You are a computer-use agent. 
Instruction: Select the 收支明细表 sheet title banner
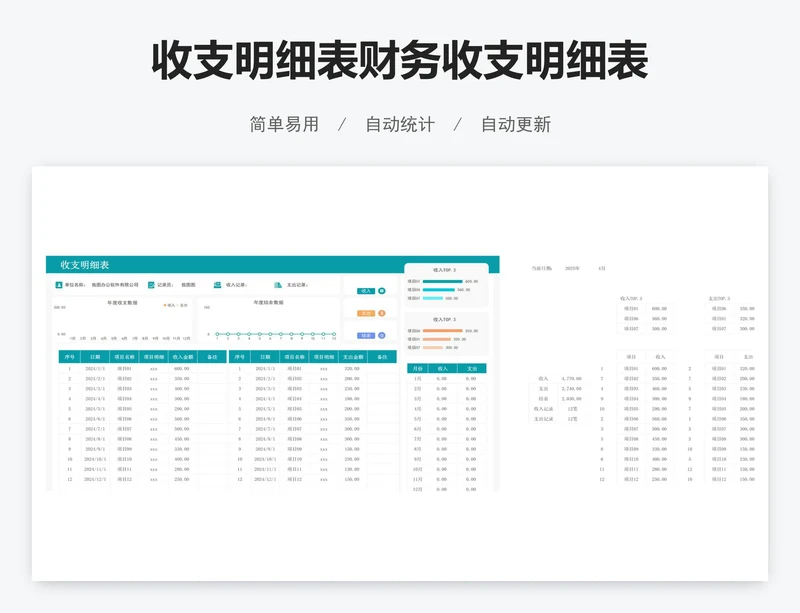pos(272,264)
